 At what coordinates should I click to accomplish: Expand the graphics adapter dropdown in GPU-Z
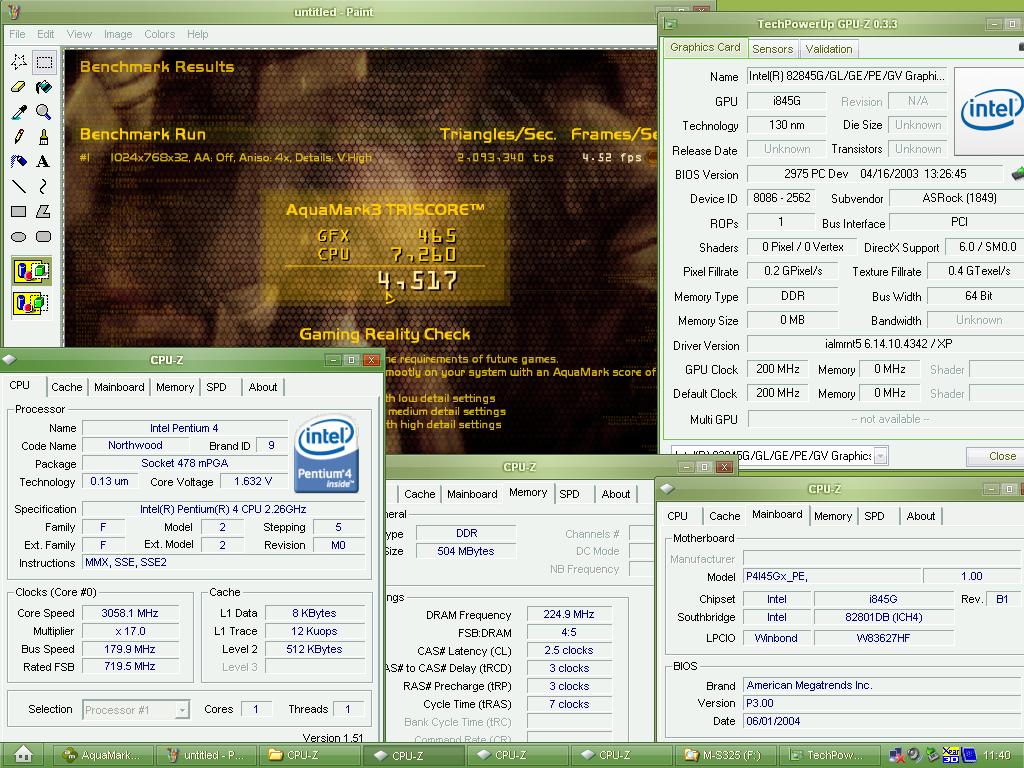[x=880, y=455]
